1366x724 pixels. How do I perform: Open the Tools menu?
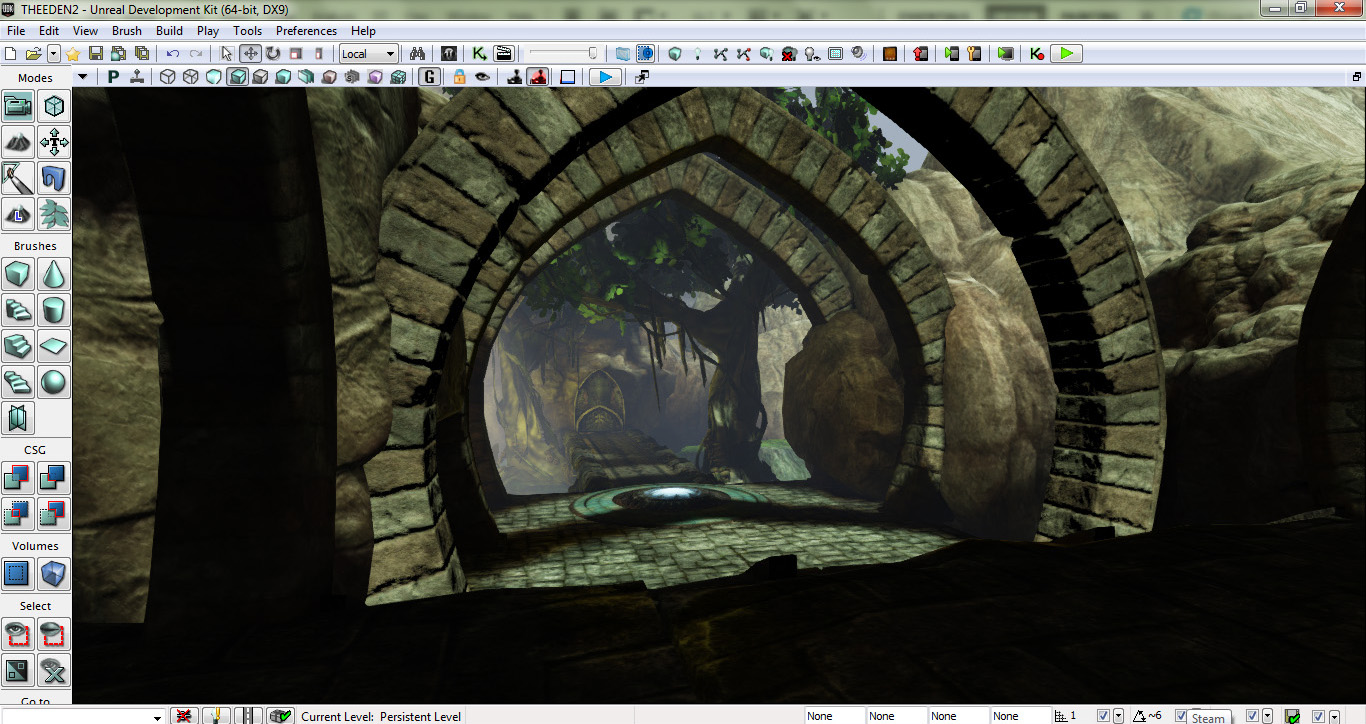pyautogui.click(x=248, y=31)
